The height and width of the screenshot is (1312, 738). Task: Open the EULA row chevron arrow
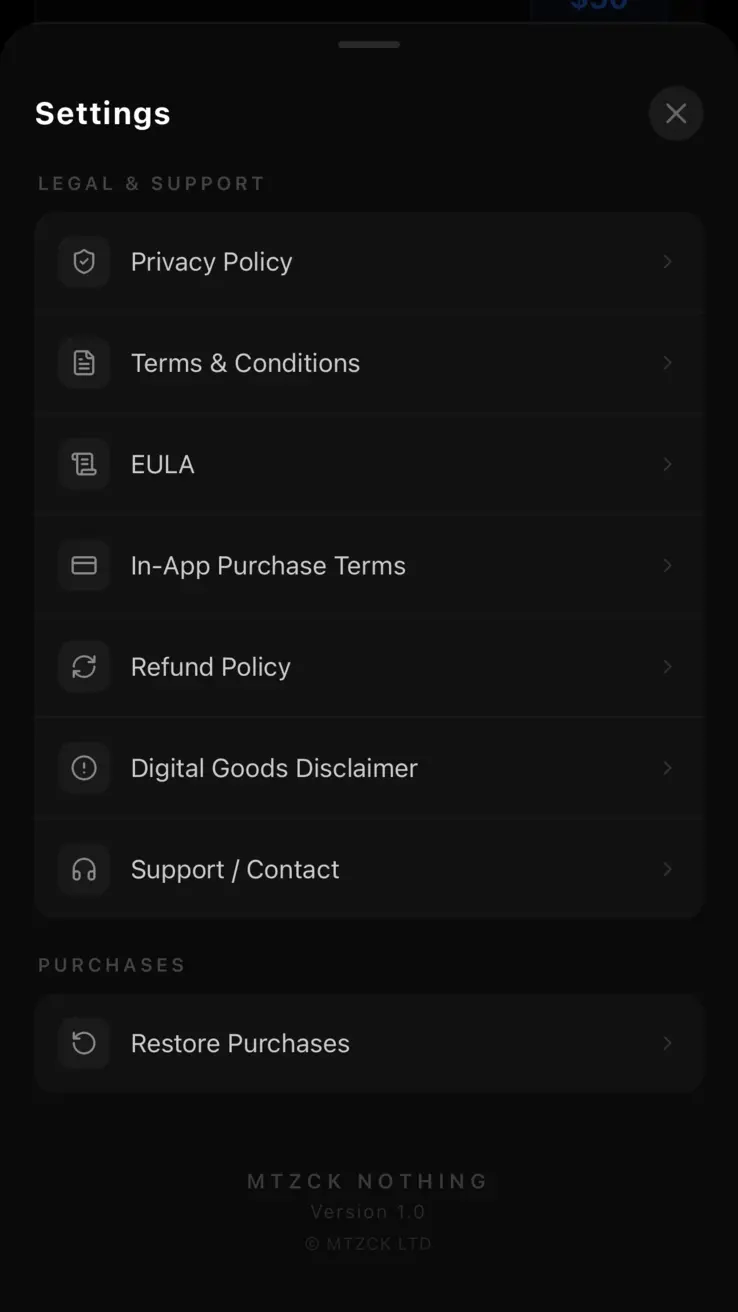point(667,464)
